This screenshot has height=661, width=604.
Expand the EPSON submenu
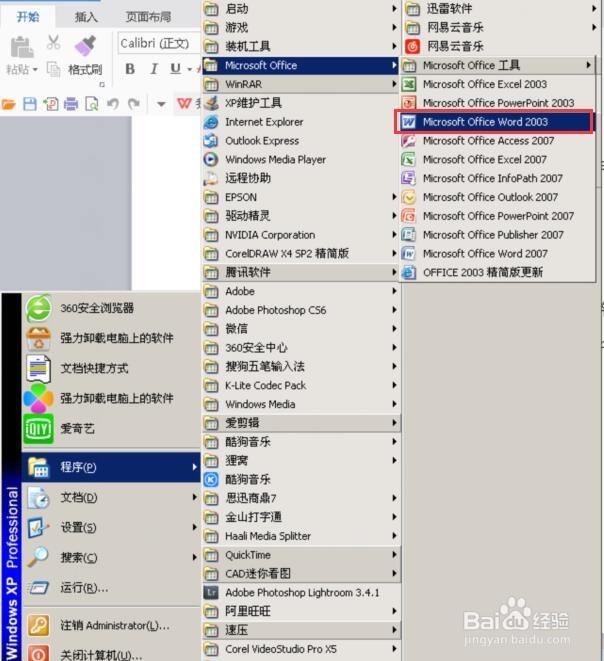[x=300, y=197]
